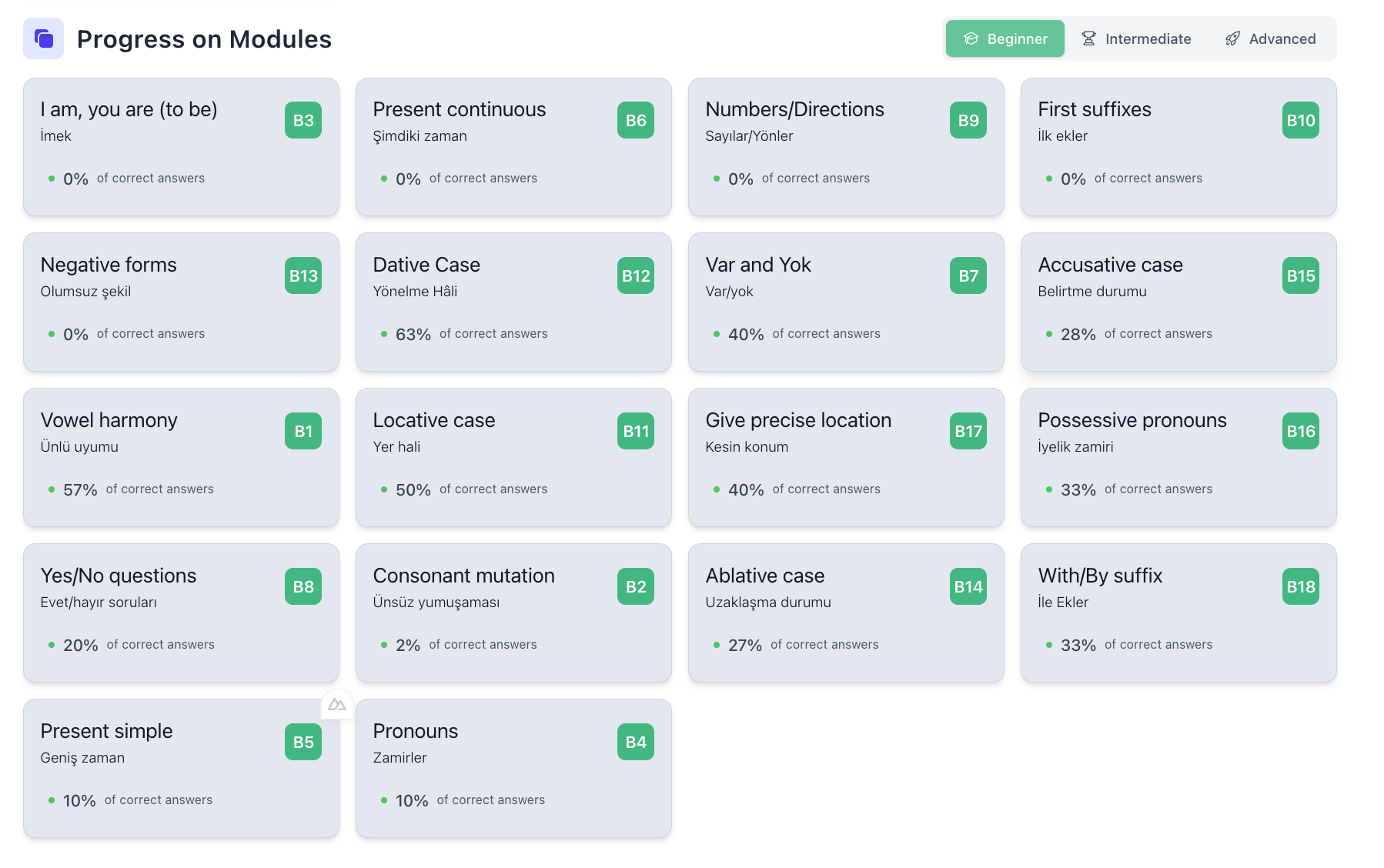Click the graduation cap icon on Beginner

[971, 38]
